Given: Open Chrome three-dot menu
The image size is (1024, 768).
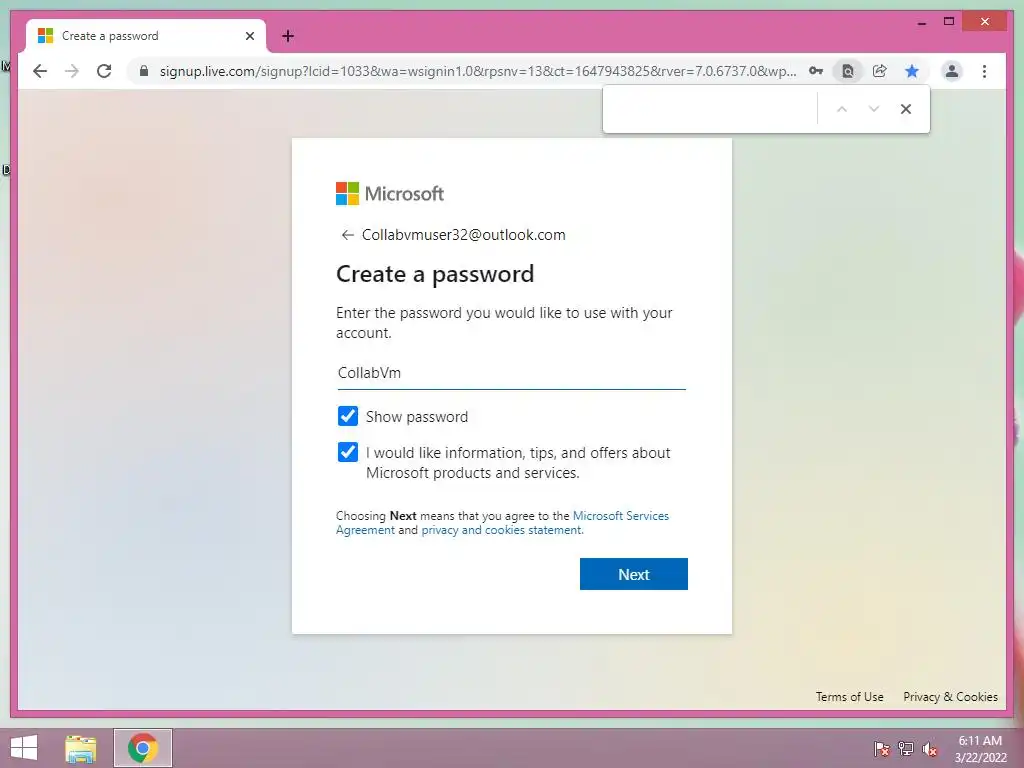Looking at the screenshot, I should [x=984, y=71].
